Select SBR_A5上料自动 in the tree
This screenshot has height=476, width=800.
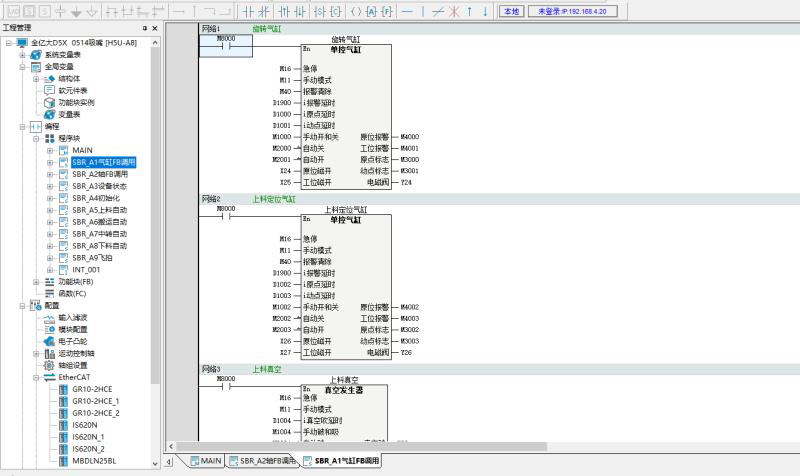click(x=99, y=210)
